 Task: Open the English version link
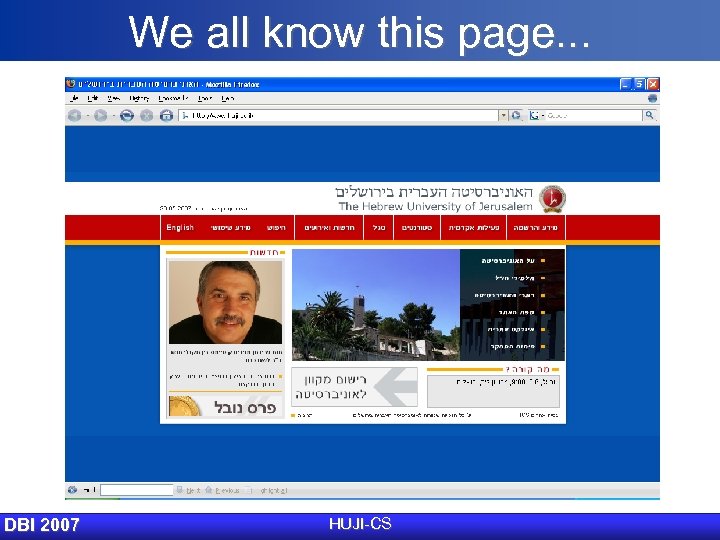point(180,228)
